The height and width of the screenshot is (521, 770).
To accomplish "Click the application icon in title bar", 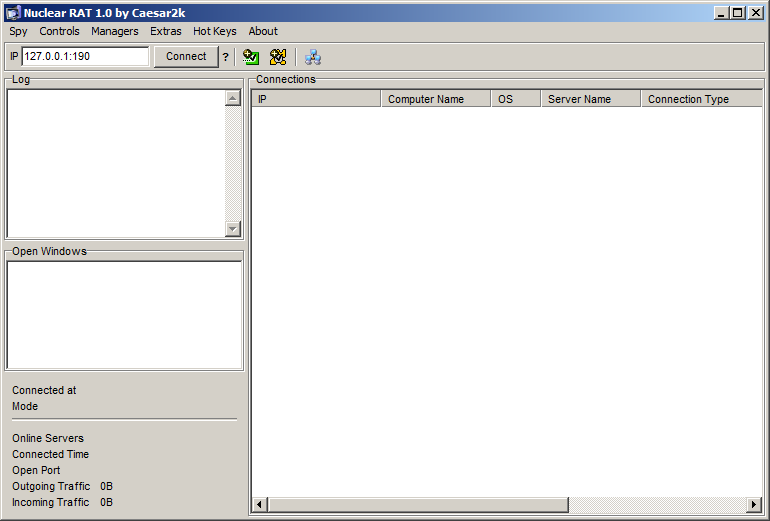I will 13,13.
